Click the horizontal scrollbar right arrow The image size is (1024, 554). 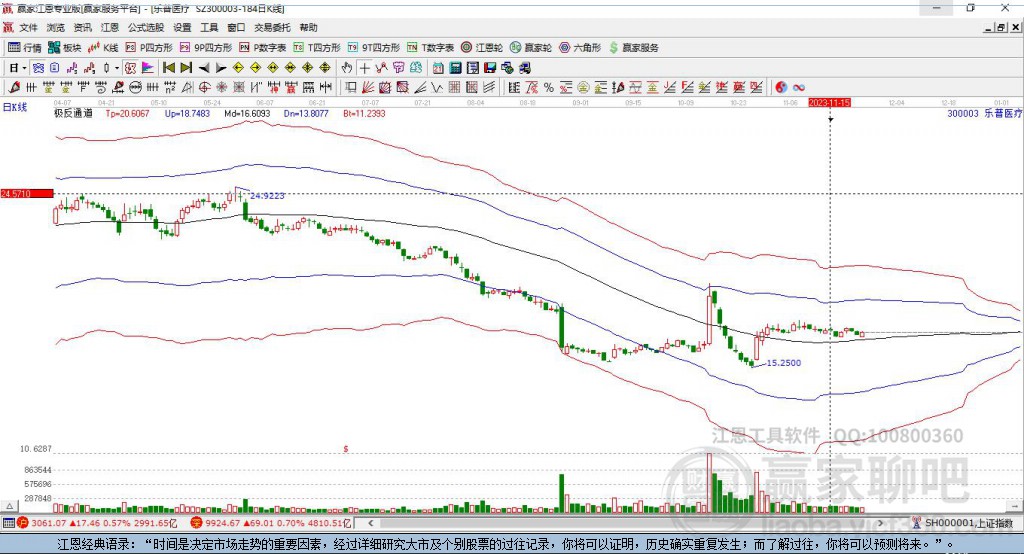(x=880, y=523)
